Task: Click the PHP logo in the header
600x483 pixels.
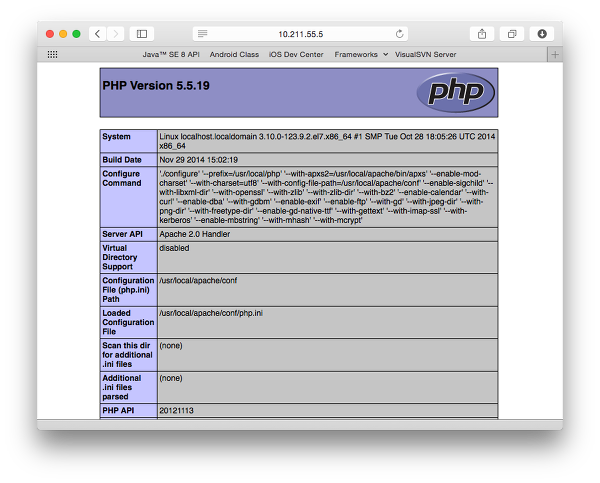Action: click(x=455, y=92)
